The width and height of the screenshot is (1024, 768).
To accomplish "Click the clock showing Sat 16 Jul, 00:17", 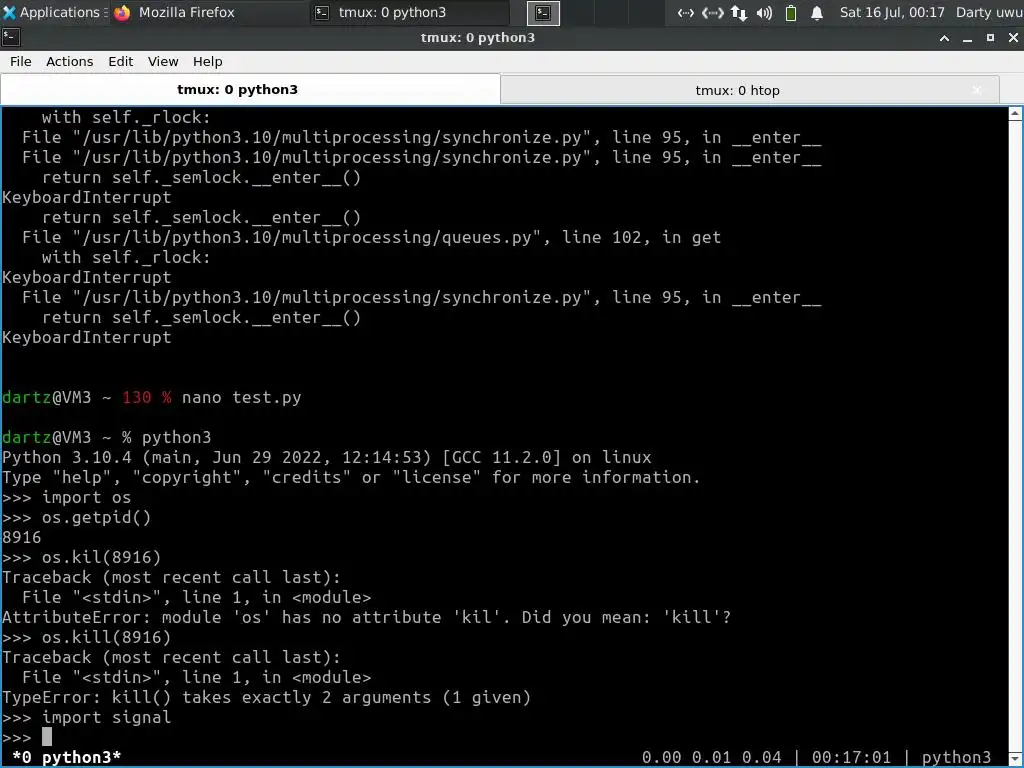I will (x=891, y=12).
